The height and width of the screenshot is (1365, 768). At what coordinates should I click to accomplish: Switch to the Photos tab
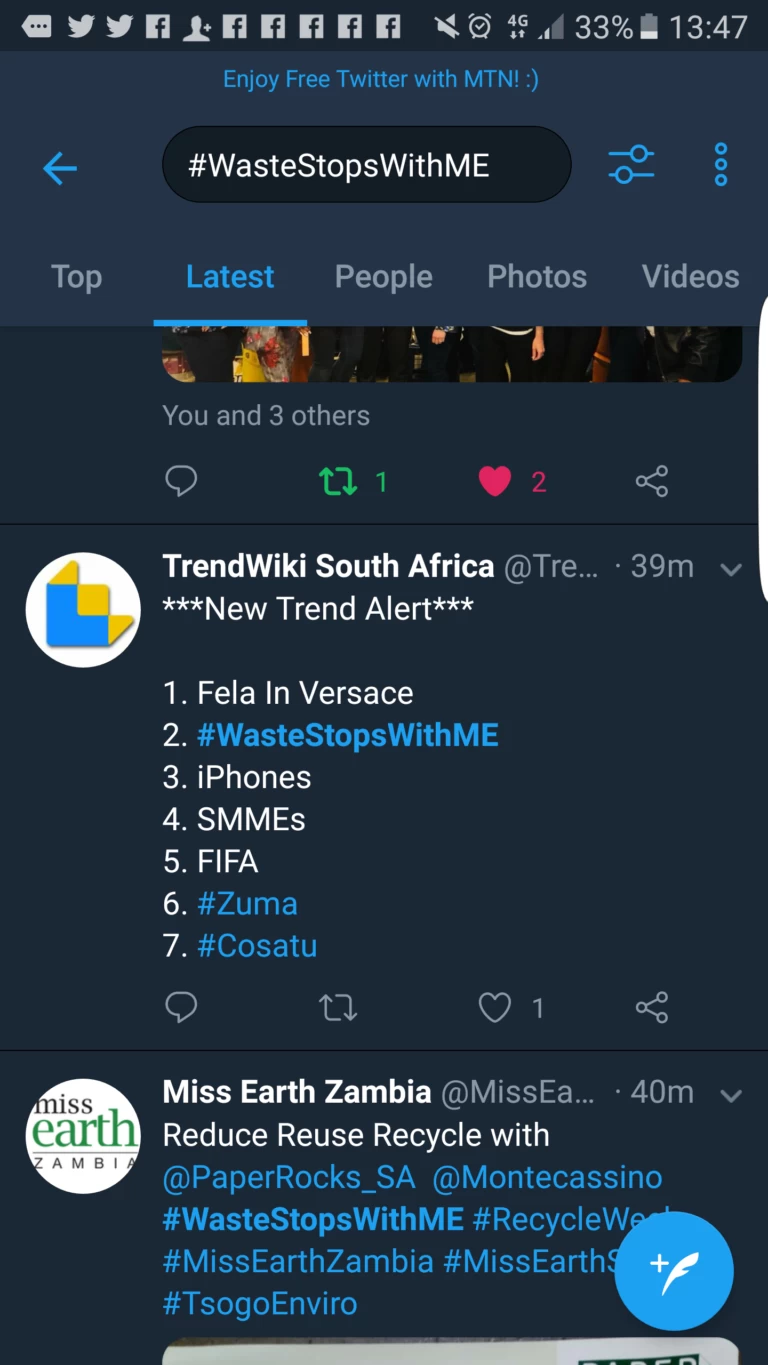[537, 277]
